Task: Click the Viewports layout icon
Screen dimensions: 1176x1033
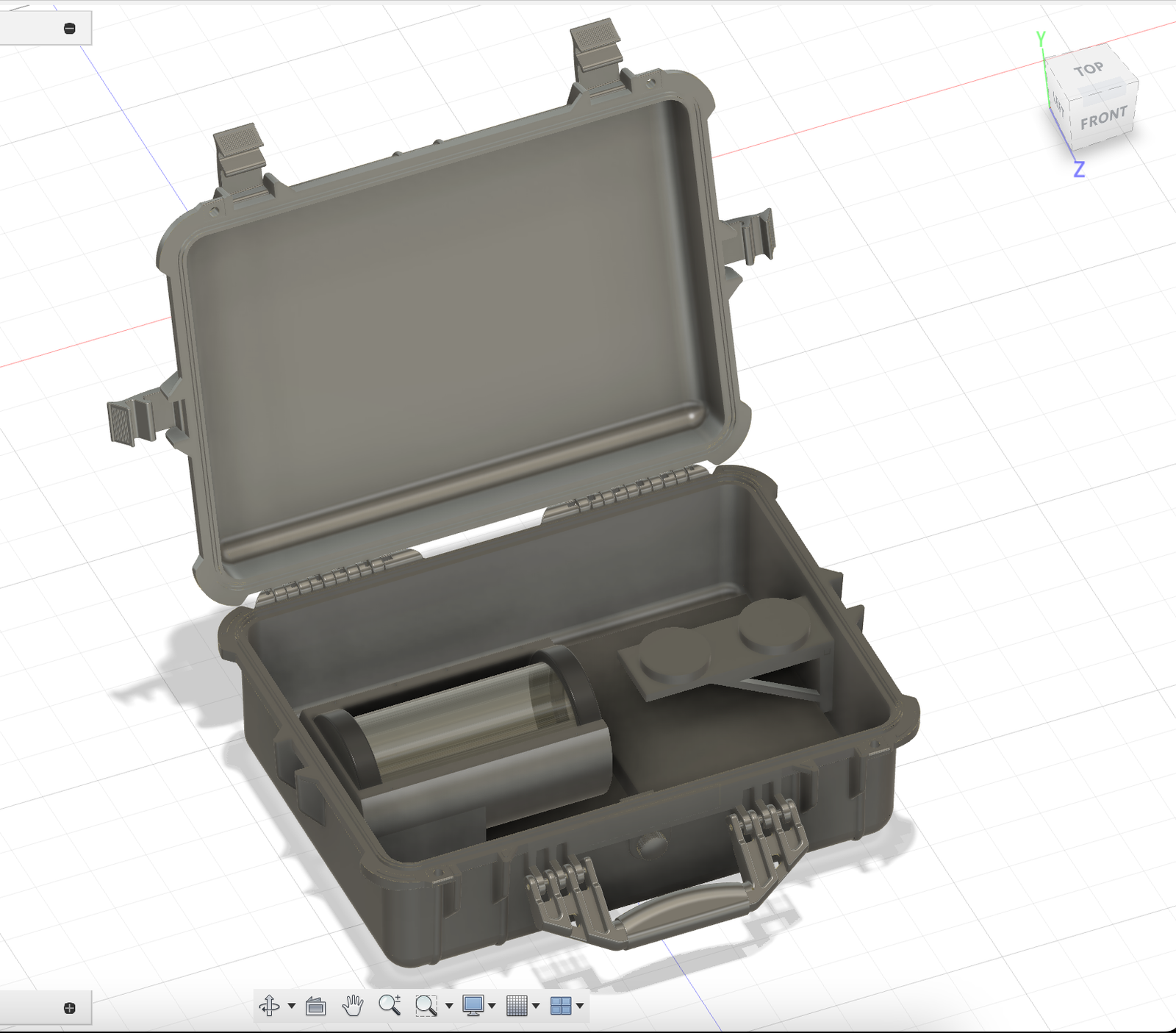Action: click(561, 1005)
